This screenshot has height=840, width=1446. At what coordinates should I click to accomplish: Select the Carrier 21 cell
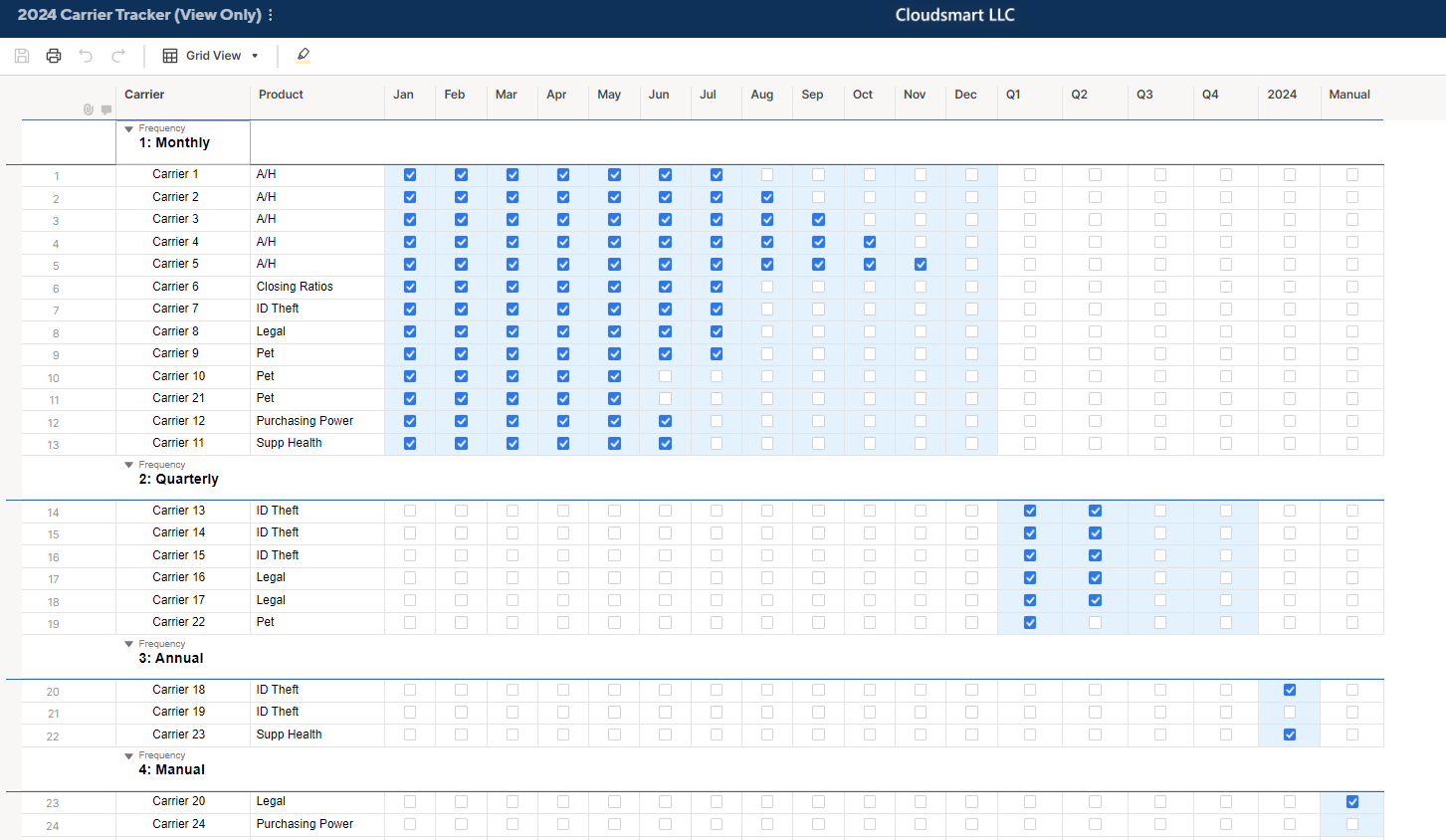point(183,399)
